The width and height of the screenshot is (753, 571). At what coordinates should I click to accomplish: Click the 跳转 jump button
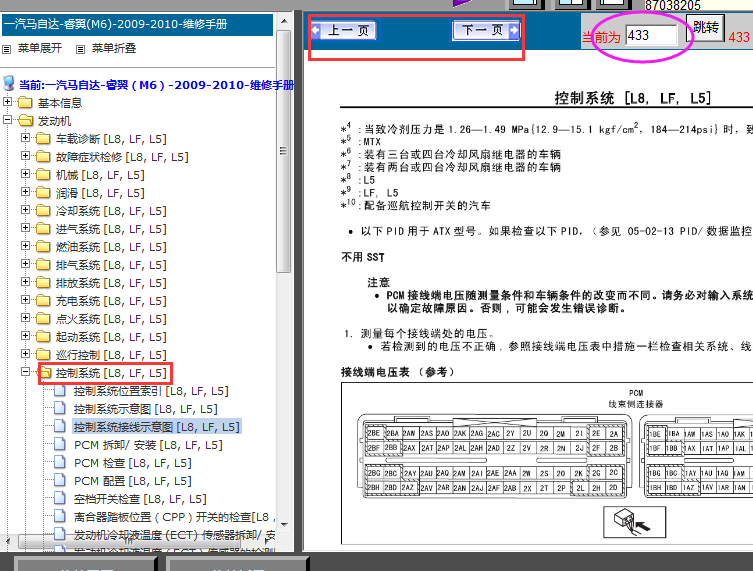pos(705,27)
